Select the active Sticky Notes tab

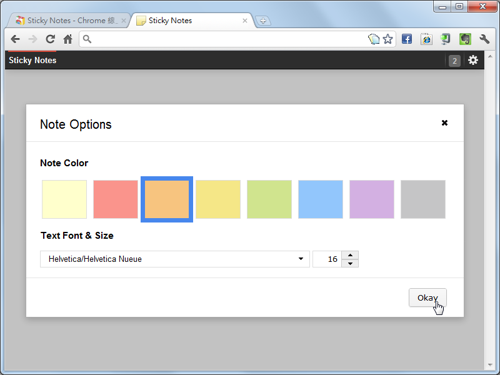pos(192,21)
